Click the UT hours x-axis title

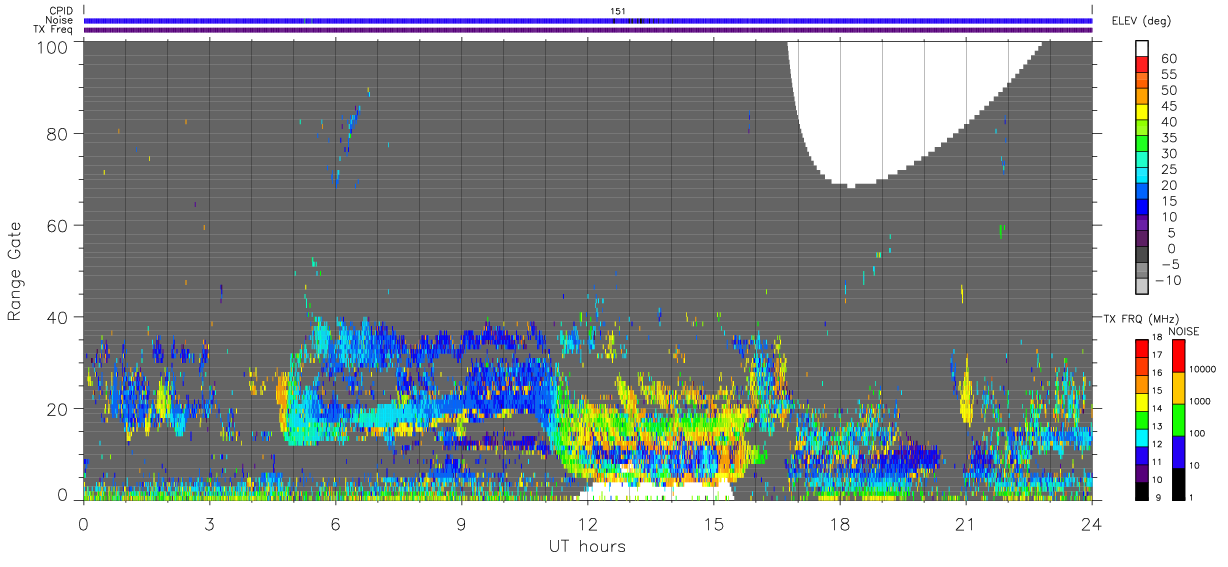coord(587,546)
